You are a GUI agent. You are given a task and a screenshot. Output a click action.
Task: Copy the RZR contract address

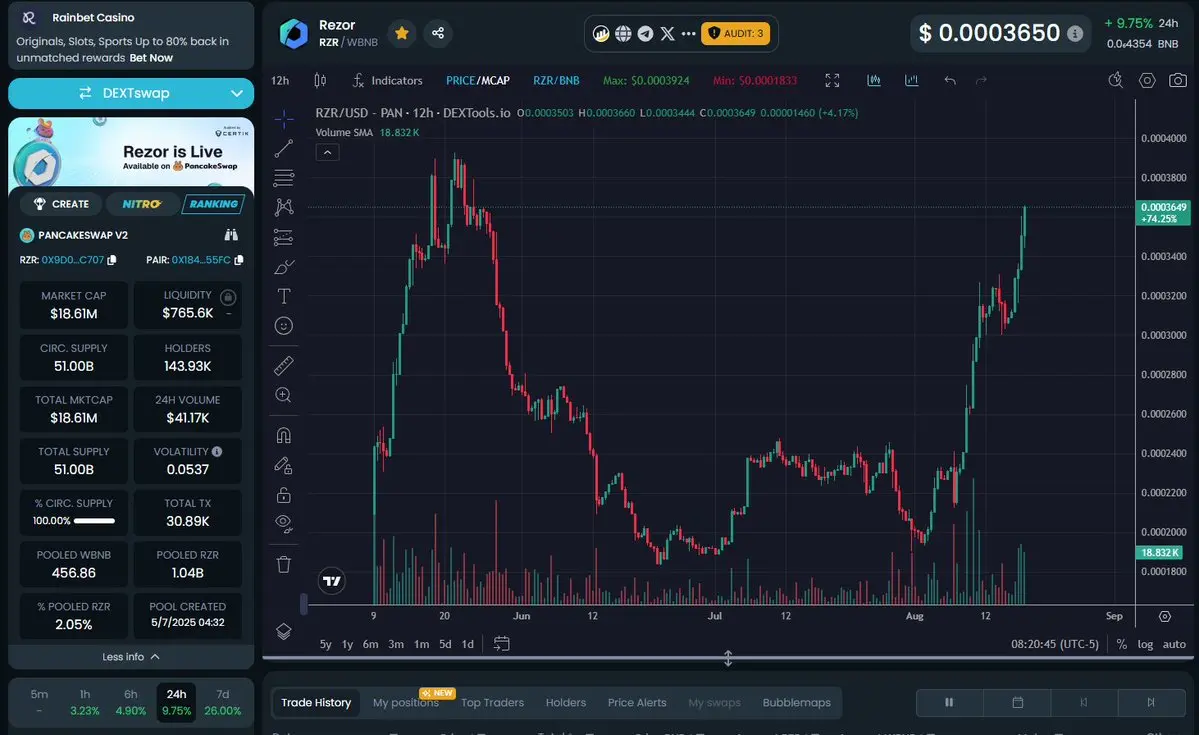[x=112, y=260]
